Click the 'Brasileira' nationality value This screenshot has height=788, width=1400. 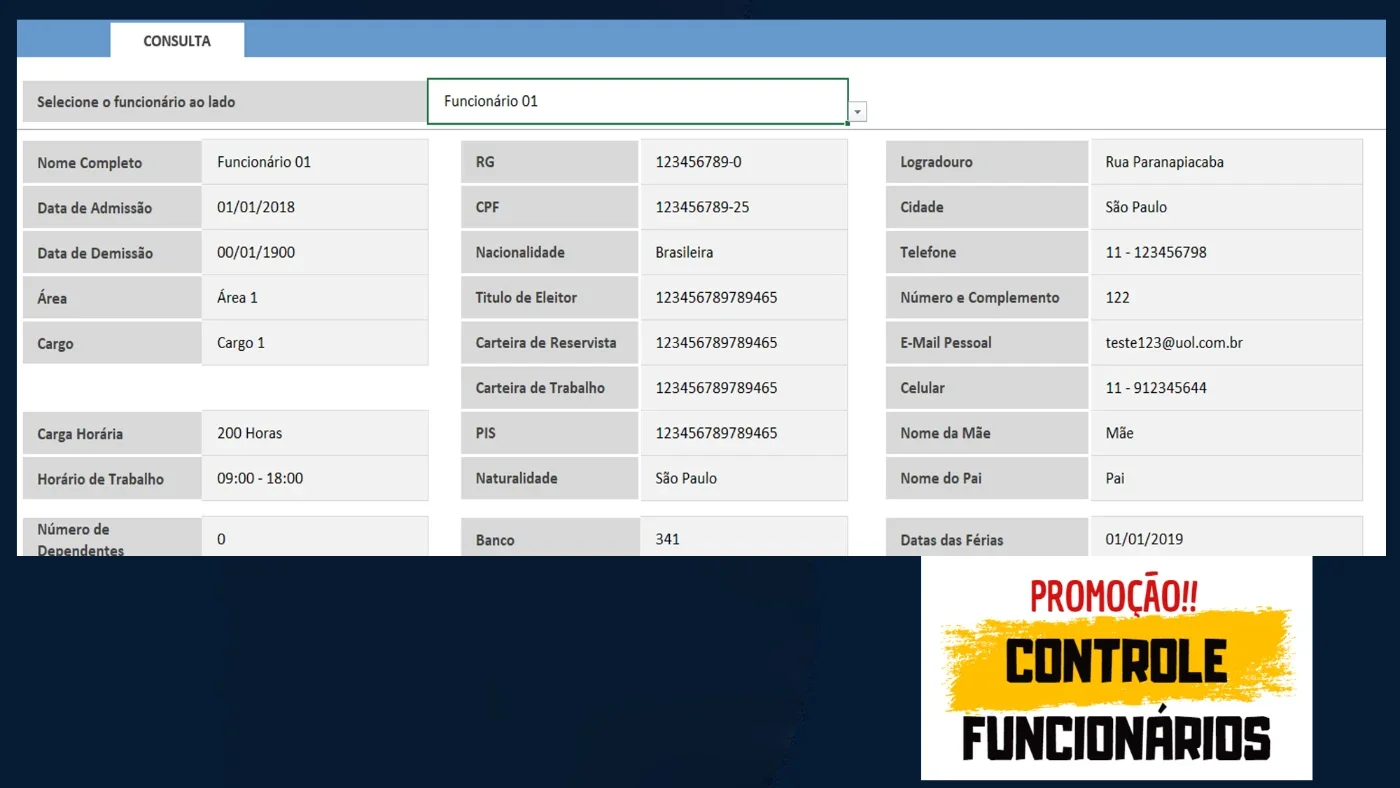744,252
